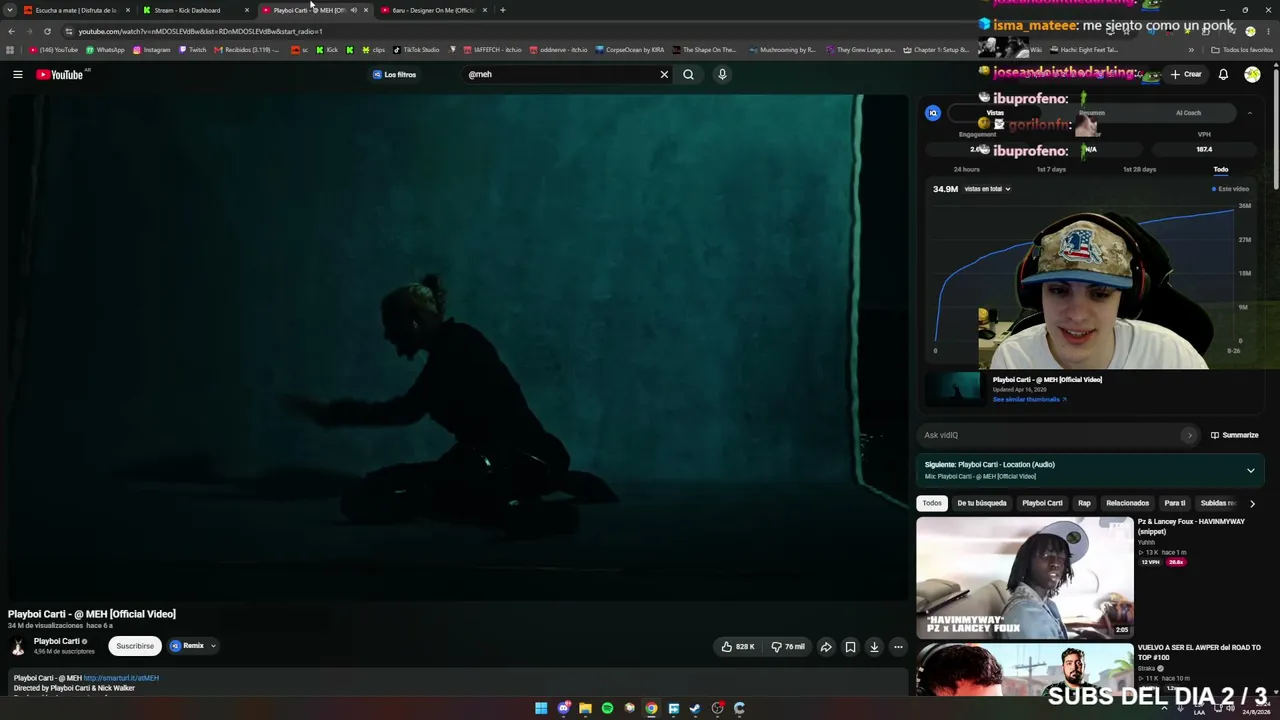Click the Suscribirse button
The width and height of the screenshot is (1280, 720).
coord(135,646)
